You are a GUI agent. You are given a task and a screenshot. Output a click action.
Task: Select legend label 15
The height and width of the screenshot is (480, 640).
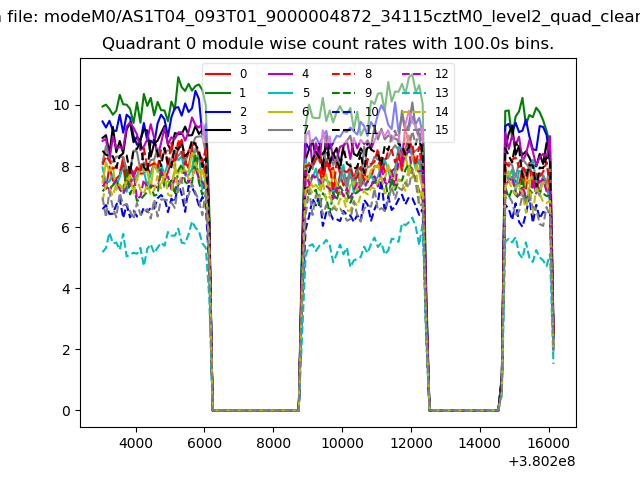[x=441, y=130]
